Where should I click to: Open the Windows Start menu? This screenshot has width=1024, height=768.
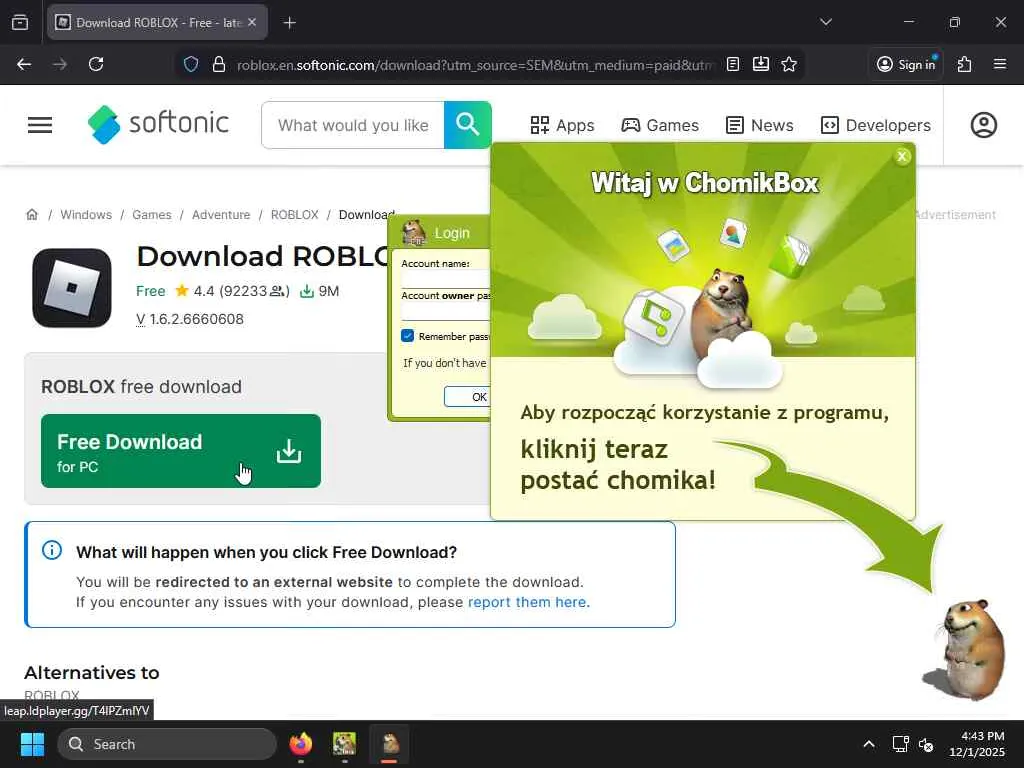(x=32, y=744)
